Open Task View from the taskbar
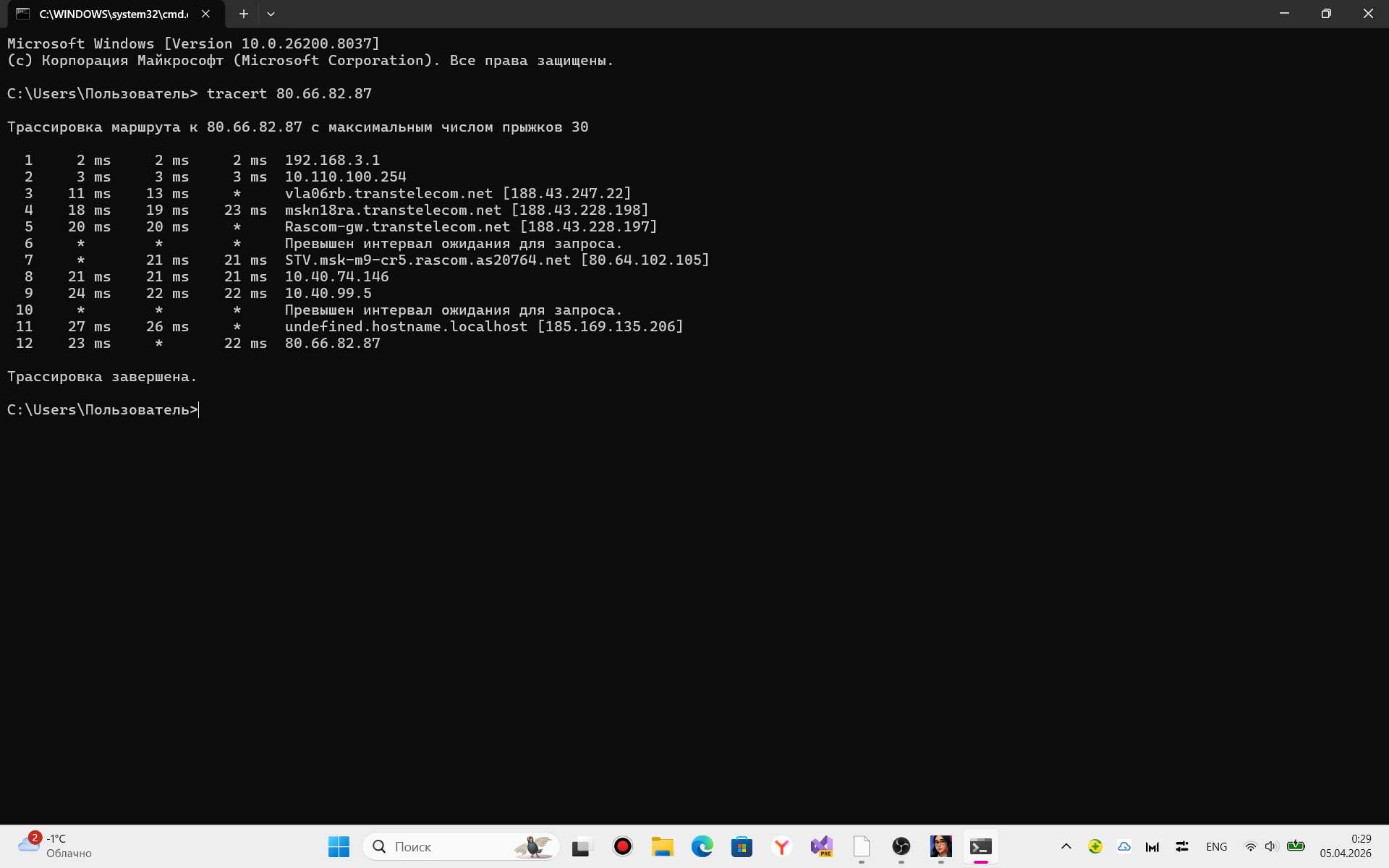This screenshot has width=1389, height=868. [582, 846]
